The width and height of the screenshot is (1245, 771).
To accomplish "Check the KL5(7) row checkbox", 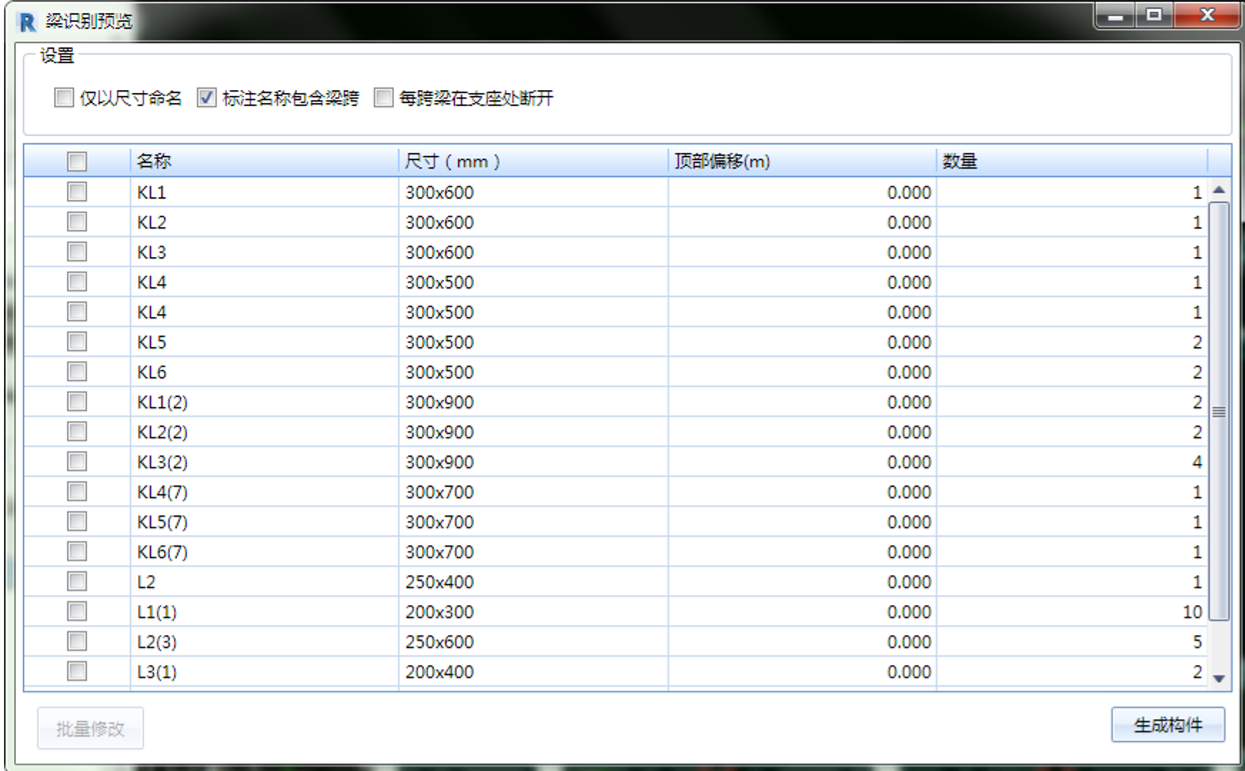I will (77, 522).
